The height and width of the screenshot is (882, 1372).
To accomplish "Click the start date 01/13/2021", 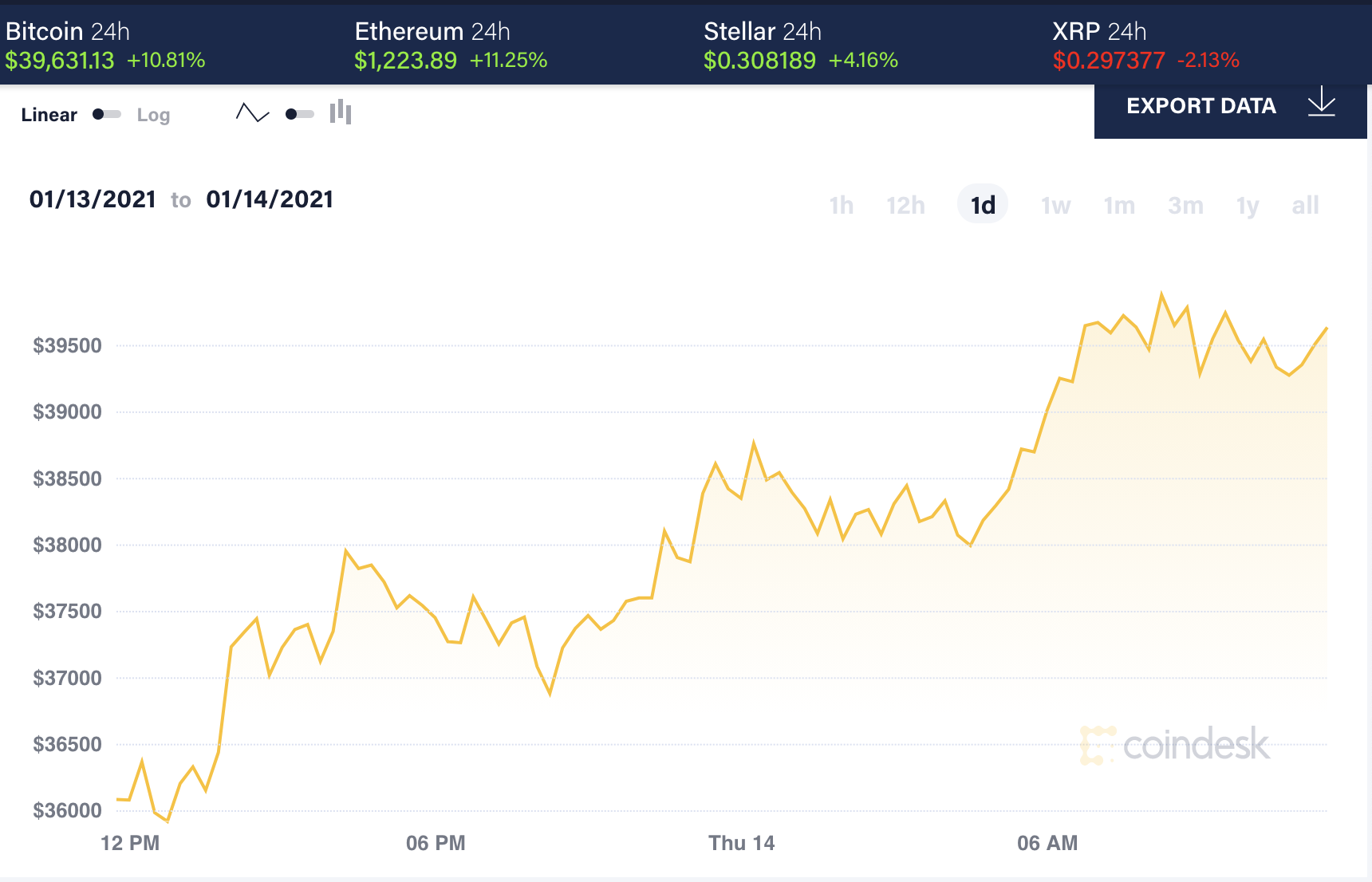I will point(93,199).
